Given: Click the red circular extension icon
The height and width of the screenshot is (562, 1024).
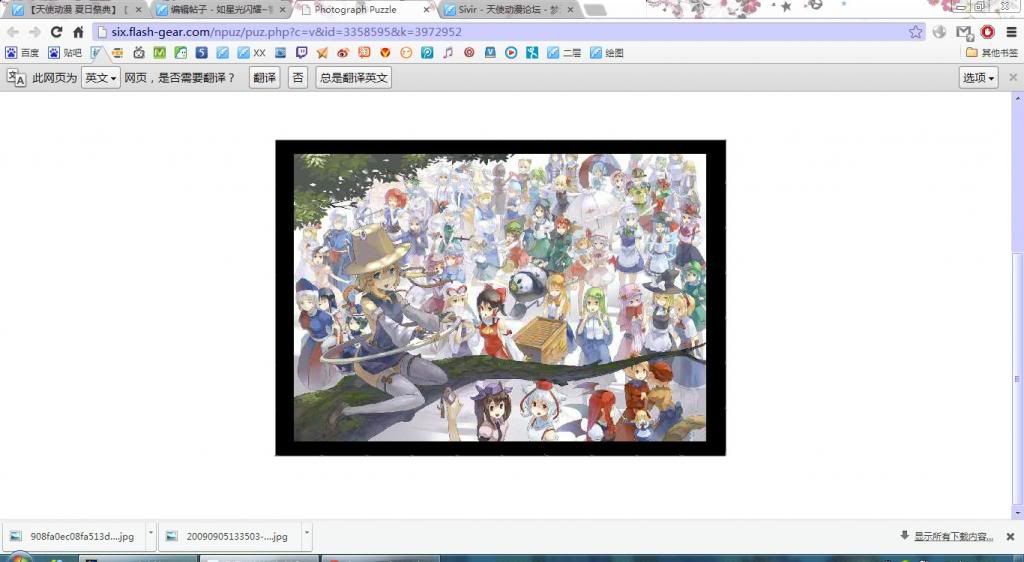Looking at the screenshot, I should pos(988,32).
